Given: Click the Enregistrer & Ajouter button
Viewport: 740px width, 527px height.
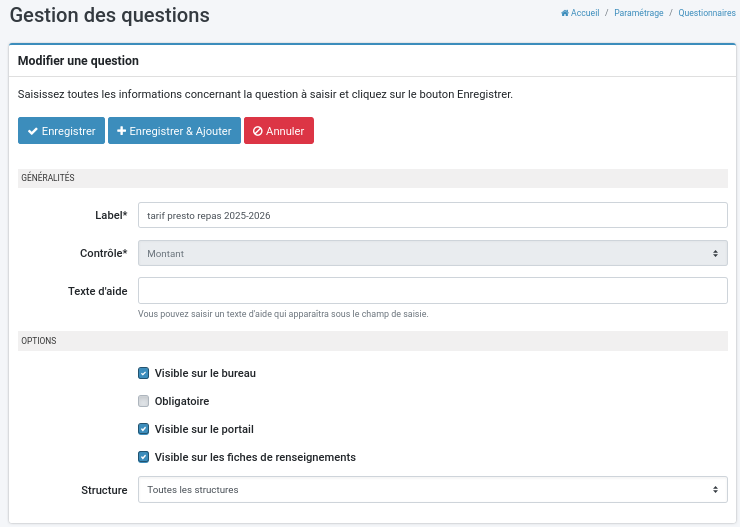Looking at the screenshot, I should coord(174,131).
